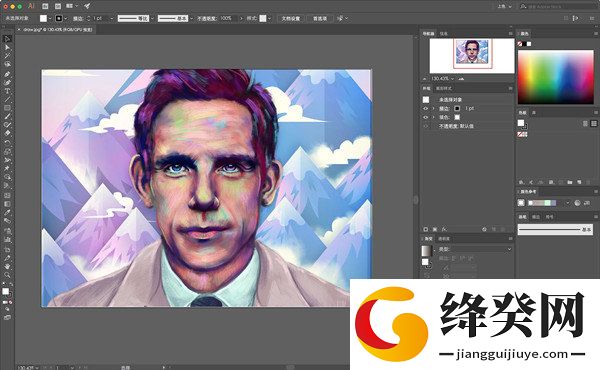Click the control bar stroke color swatch
Screen dimensions: 600x370
(59, 18)
